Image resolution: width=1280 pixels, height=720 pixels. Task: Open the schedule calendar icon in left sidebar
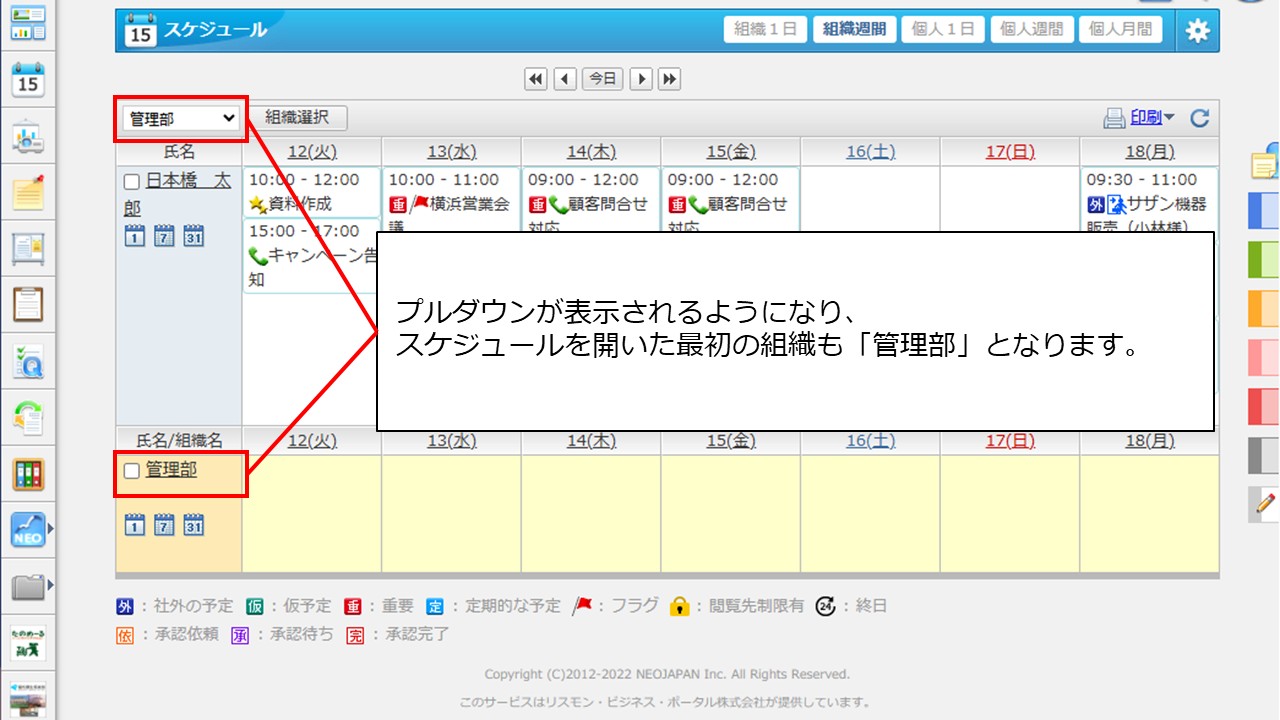(28, 79)
